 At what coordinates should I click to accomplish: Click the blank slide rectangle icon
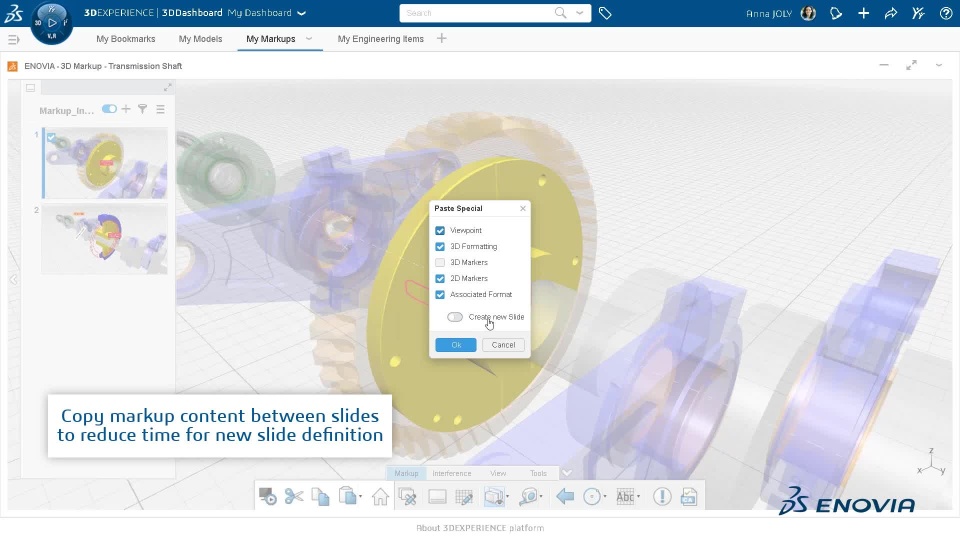click(x=437, y=497)
